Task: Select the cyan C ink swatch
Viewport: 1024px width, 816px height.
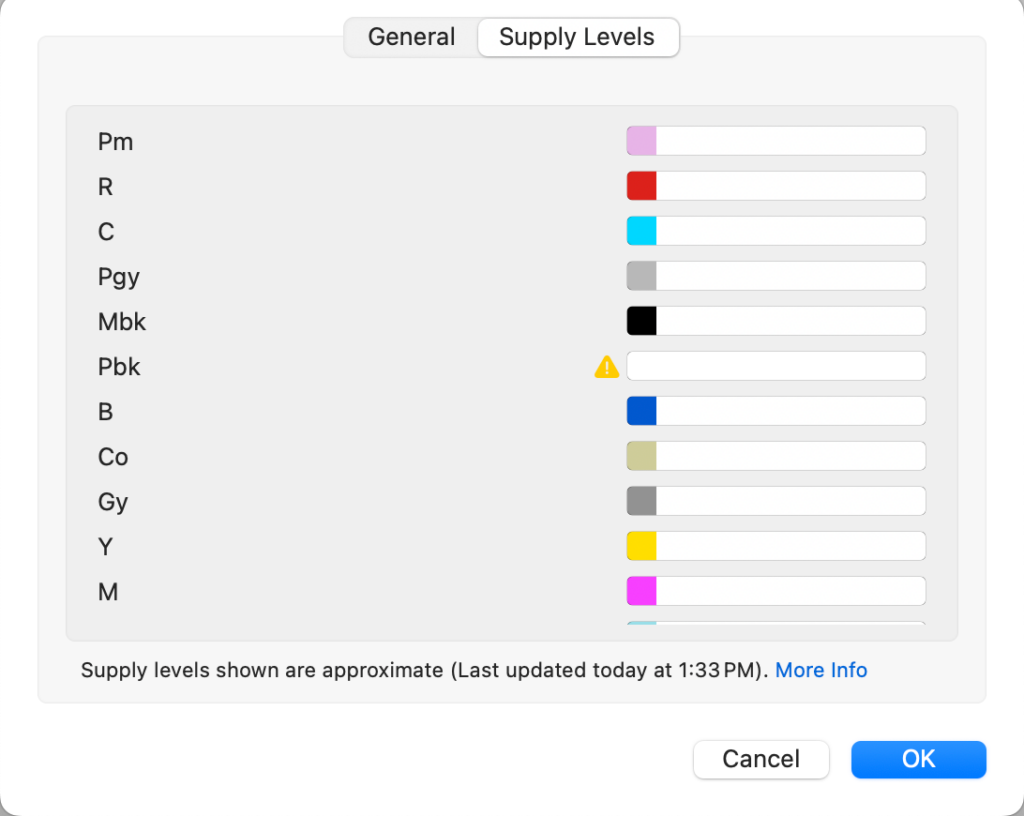Action: (x=641, y=230)
